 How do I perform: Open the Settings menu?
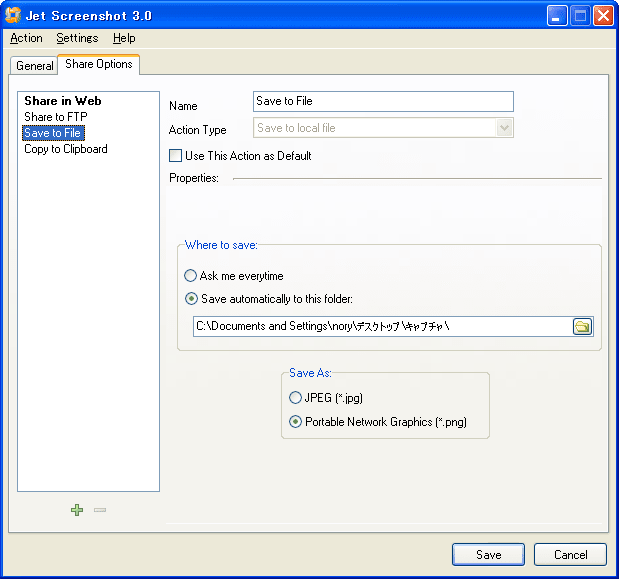coord(77,38)
